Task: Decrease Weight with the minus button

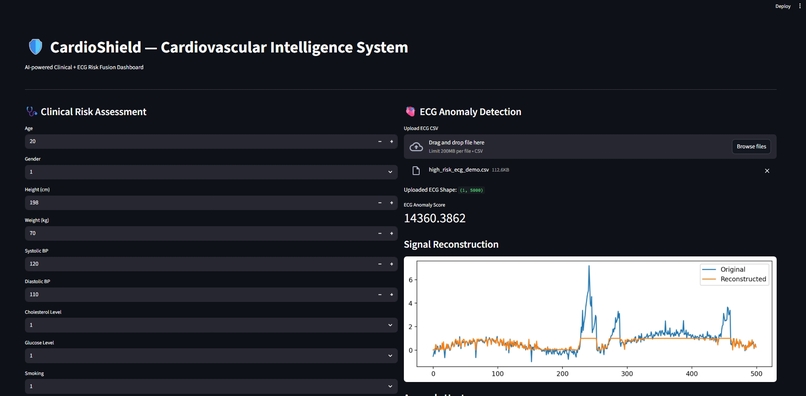Action: coord(380,233)
